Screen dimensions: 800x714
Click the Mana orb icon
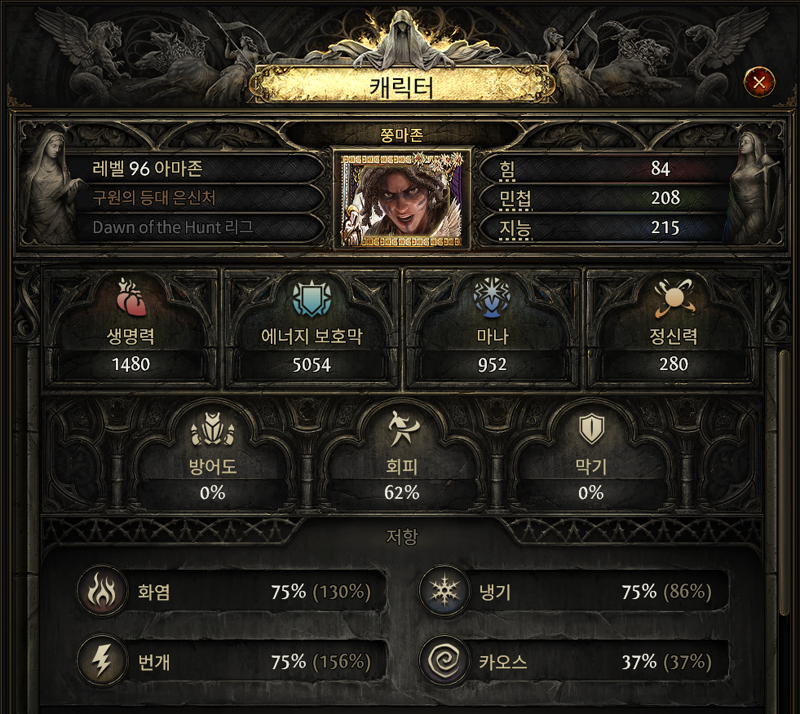click(491, 297)
